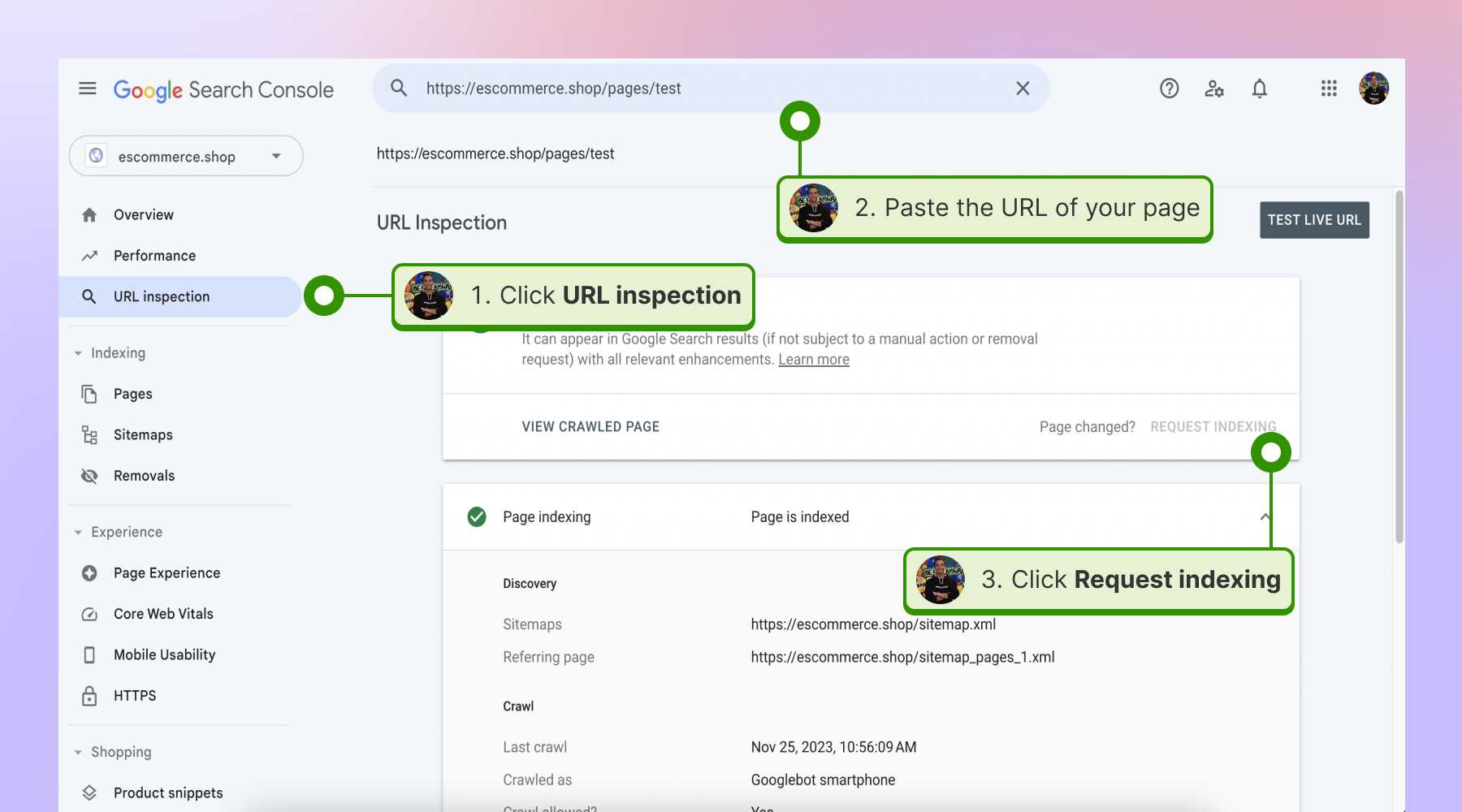Click the search magnifier icon in URL bar

coord(399,88)
